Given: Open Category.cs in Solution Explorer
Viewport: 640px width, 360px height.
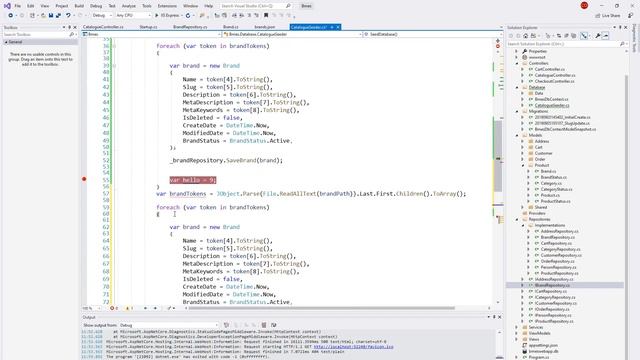Looking at the screenshot, I should pos(551,183).
